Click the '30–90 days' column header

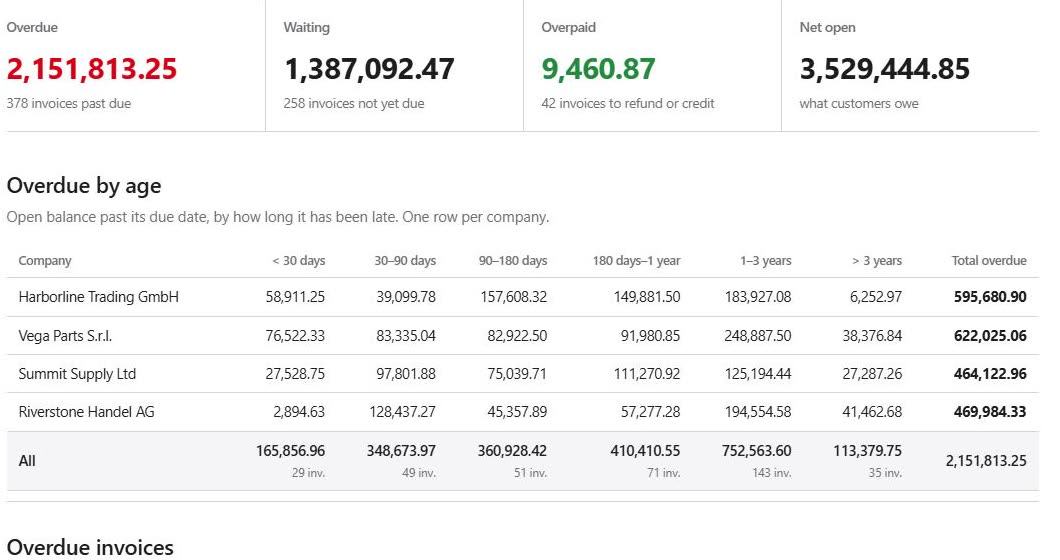point(405,261)
